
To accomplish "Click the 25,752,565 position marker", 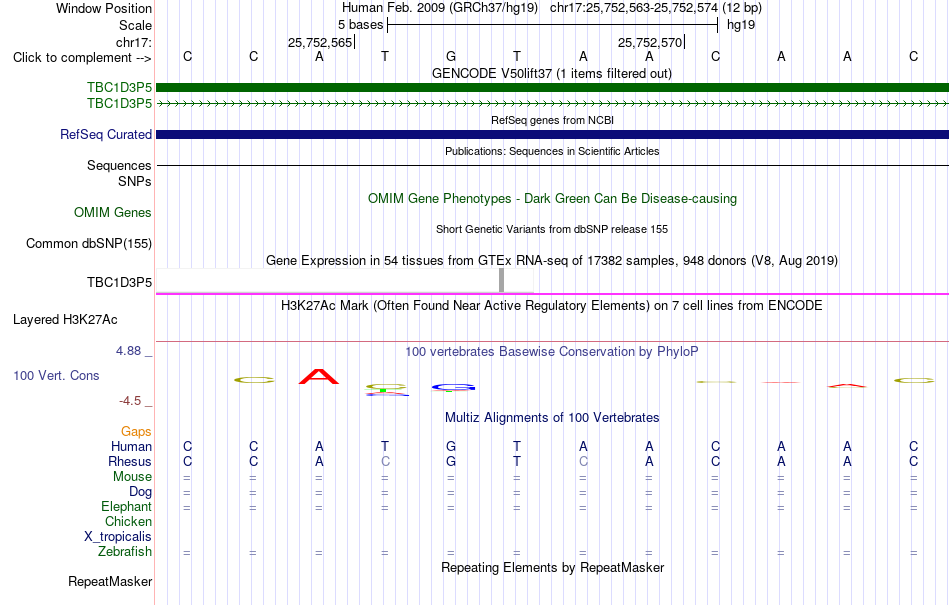I will pyautogui.click(x=320, y=42).
